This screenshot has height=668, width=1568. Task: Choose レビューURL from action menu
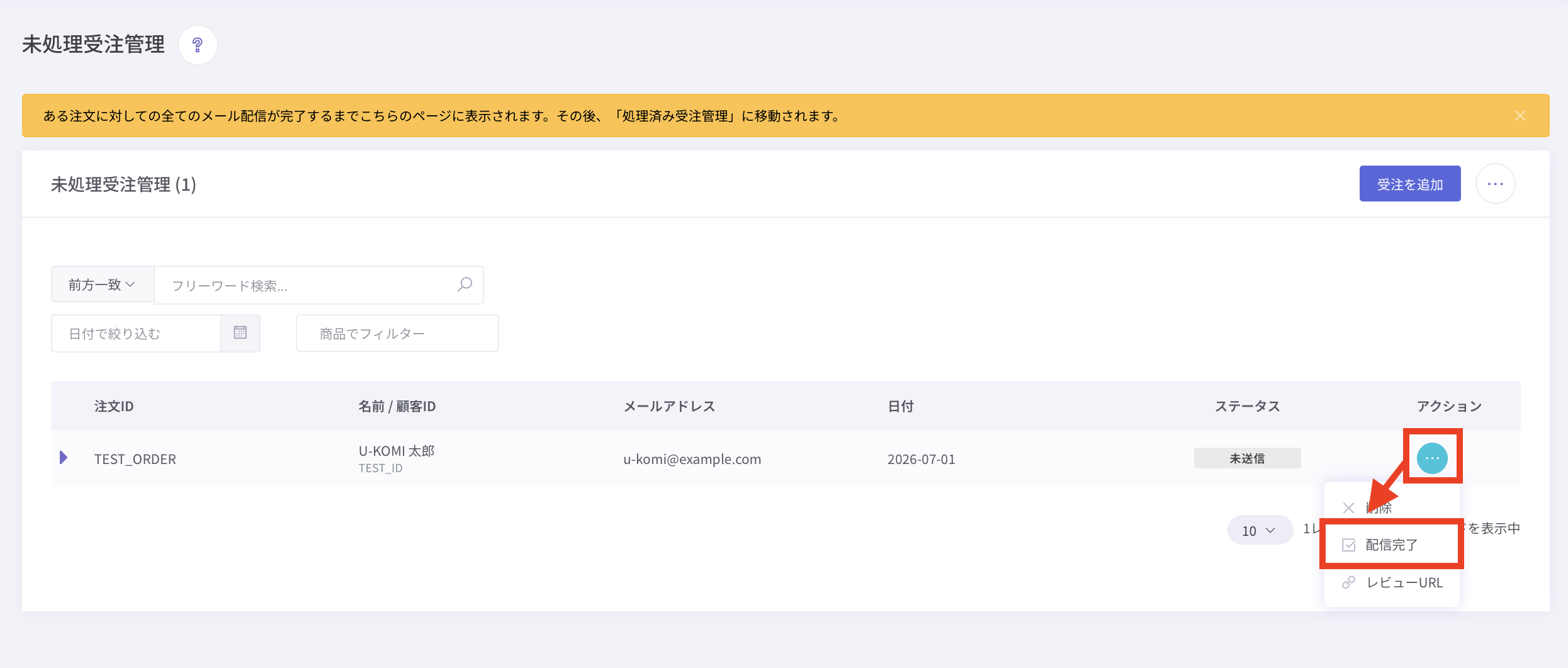coord(1391,582)
